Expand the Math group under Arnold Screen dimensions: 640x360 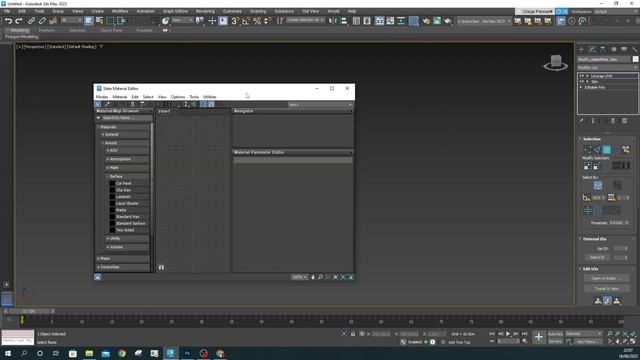(x=127, y=168)
